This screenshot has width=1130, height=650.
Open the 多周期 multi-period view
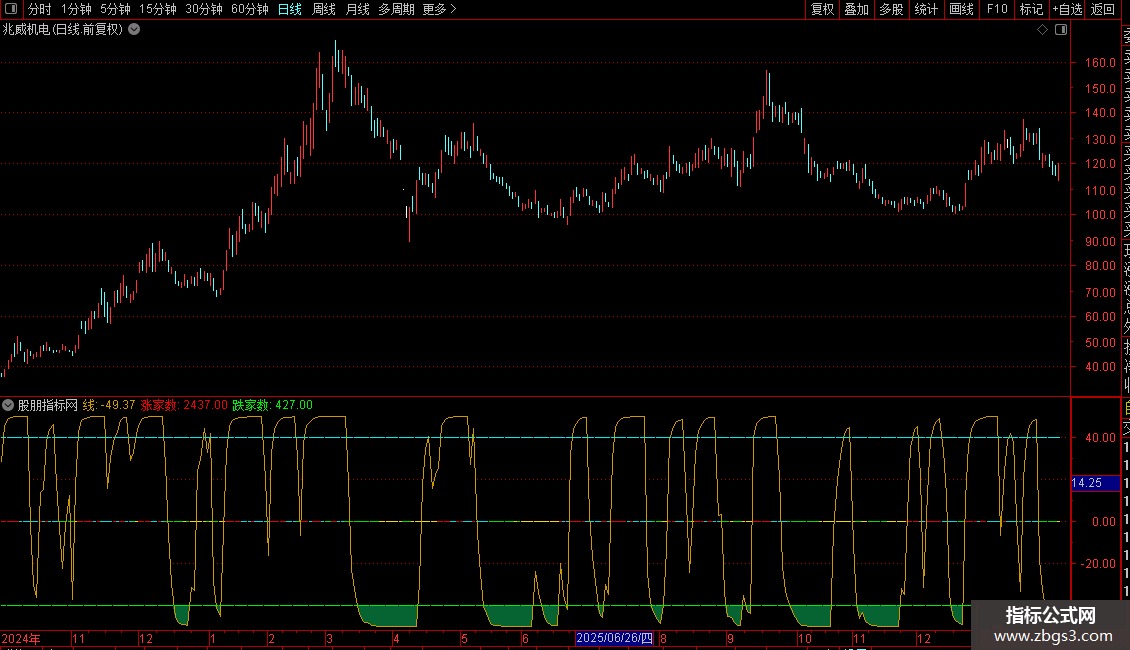tap(396, 9)
